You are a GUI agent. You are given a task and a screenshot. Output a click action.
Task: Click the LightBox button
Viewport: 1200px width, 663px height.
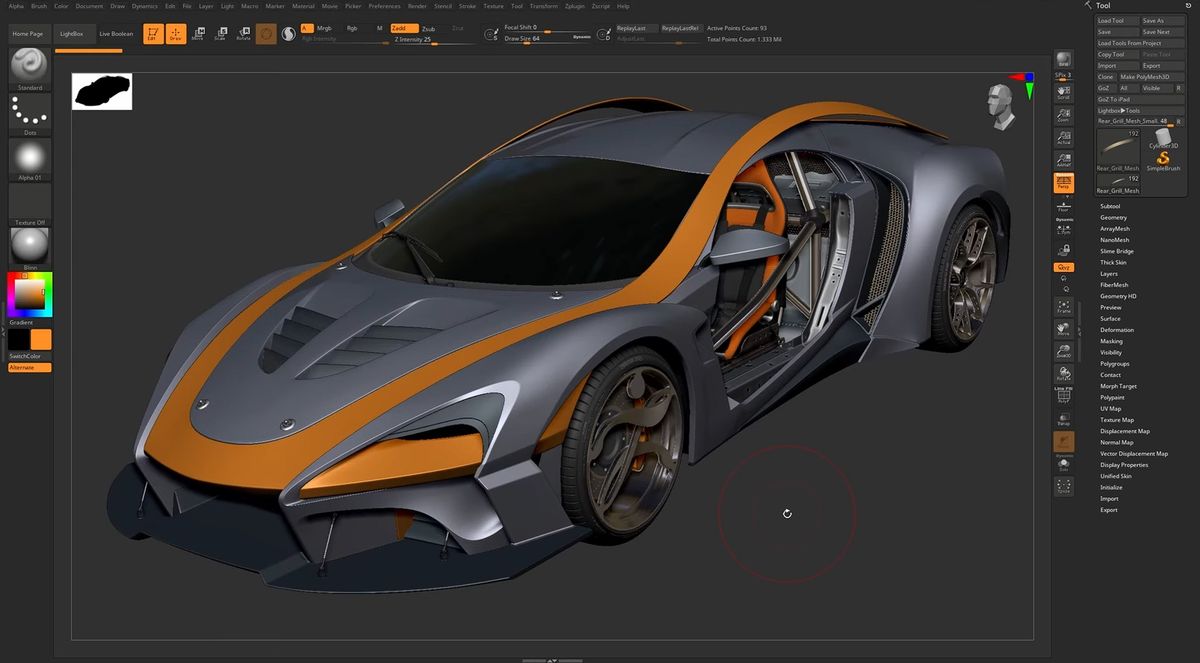[72, 34]
